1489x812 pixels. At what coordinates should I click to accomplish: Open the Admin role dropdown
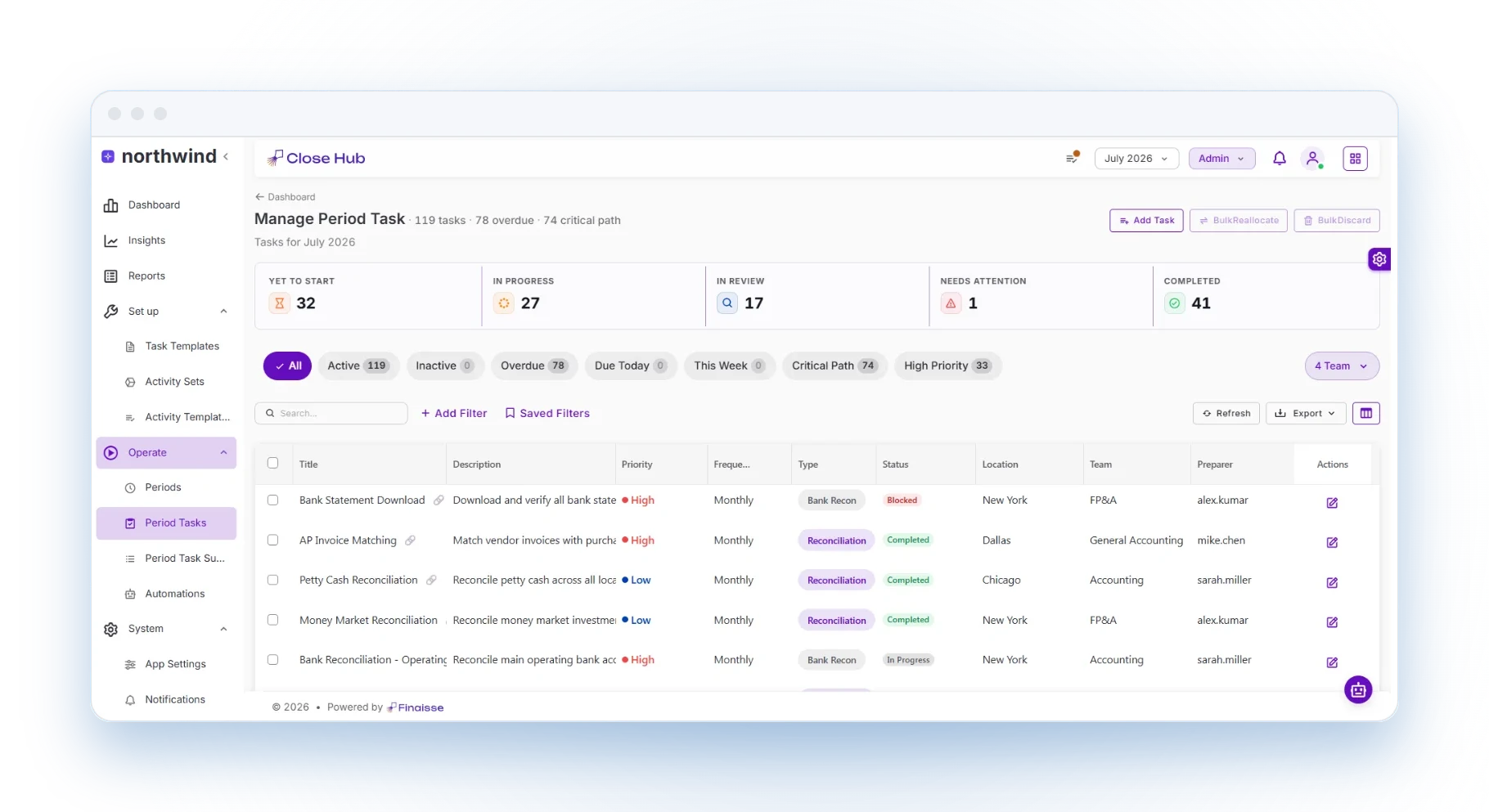tap(1221, 159)
